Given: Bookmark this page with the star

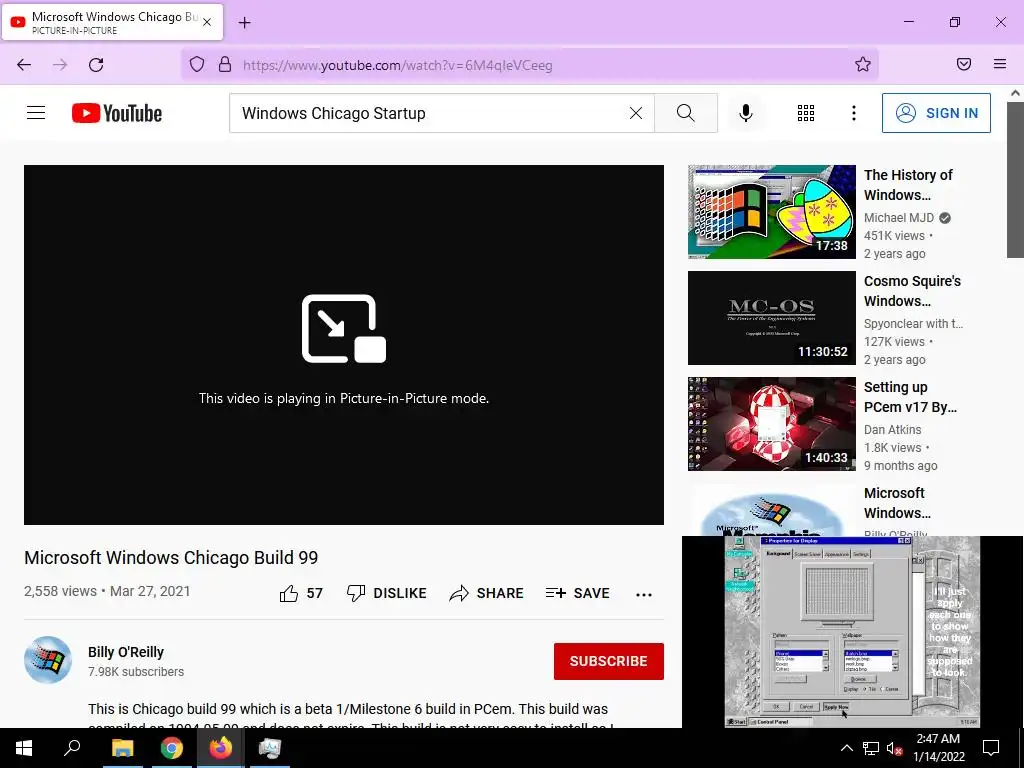Looking at the screenshot, I should coord(863,64).
